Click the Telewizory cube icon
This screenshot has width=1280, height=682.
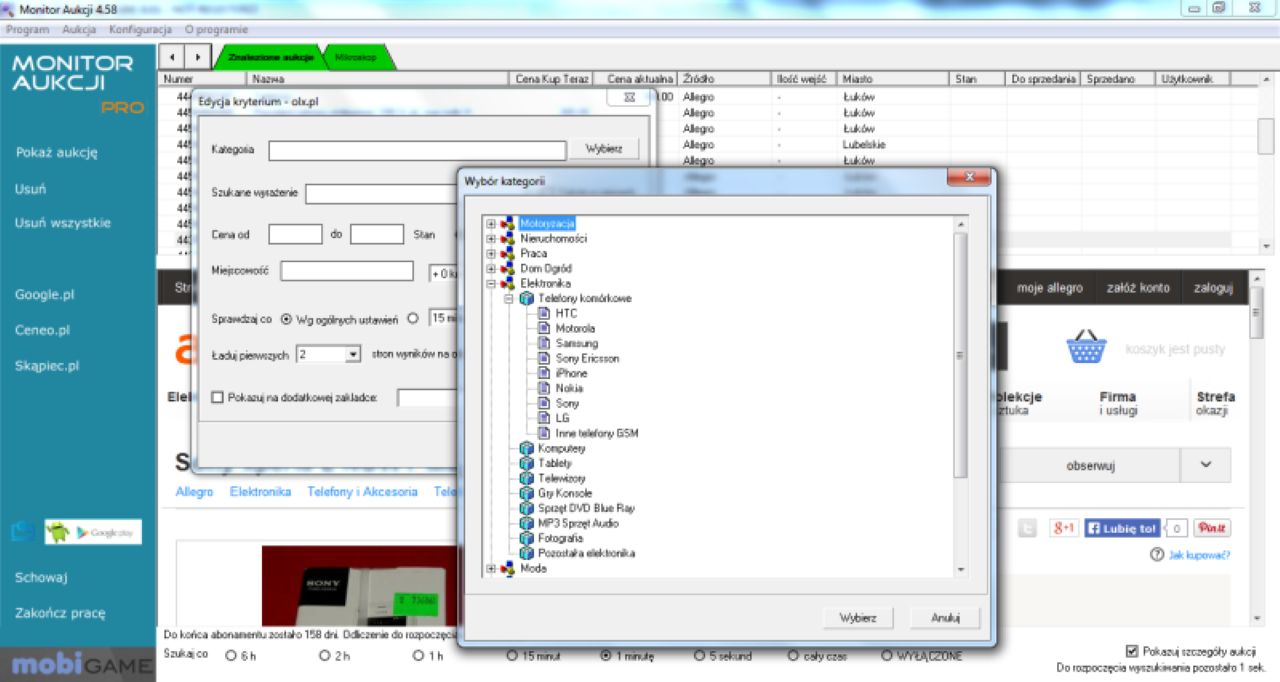[x=526, y=479]
